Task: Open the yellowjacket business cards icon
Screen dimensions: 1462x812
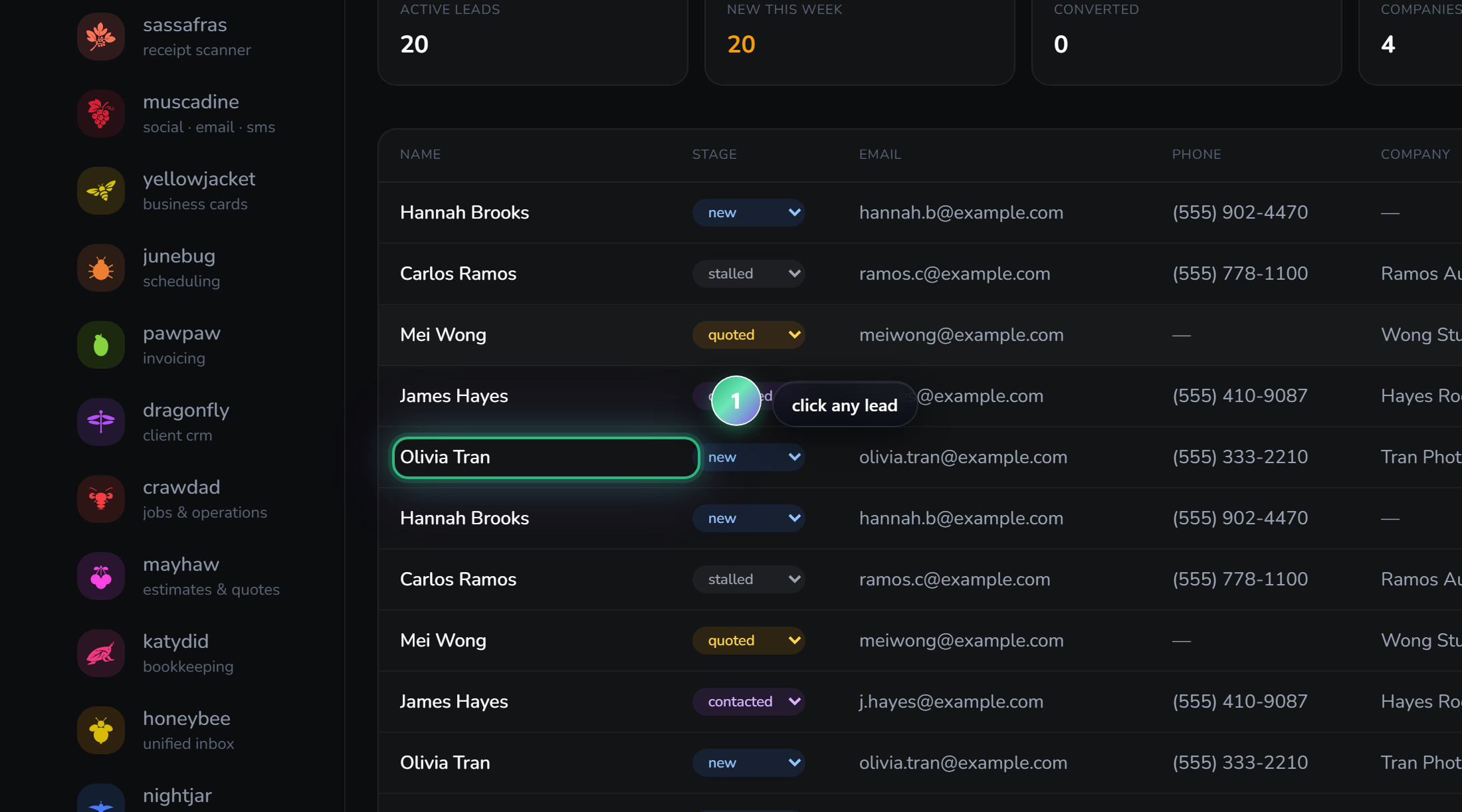Action: 101,191
